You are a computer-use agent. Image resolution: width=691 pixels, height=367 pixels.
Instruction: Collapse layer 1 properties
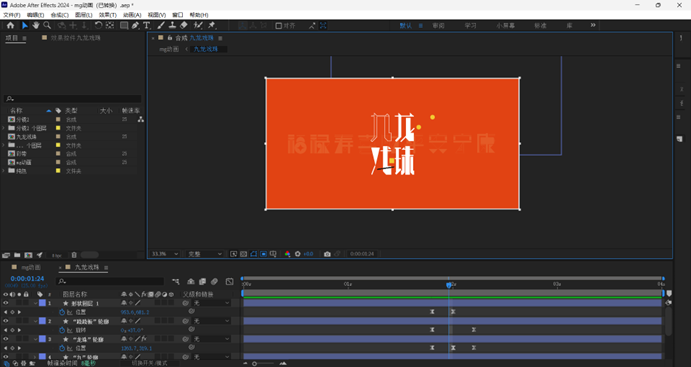click(35, 303)
